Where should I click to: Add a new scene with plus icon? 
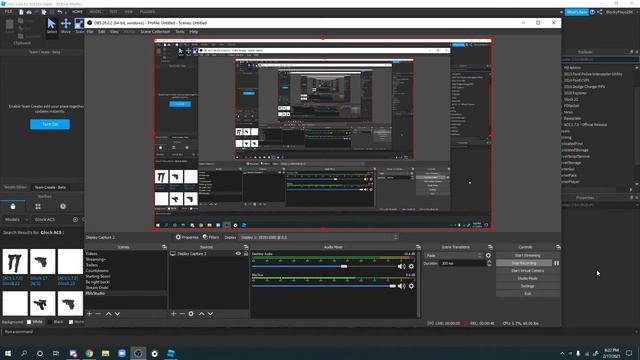click(89, 313)
